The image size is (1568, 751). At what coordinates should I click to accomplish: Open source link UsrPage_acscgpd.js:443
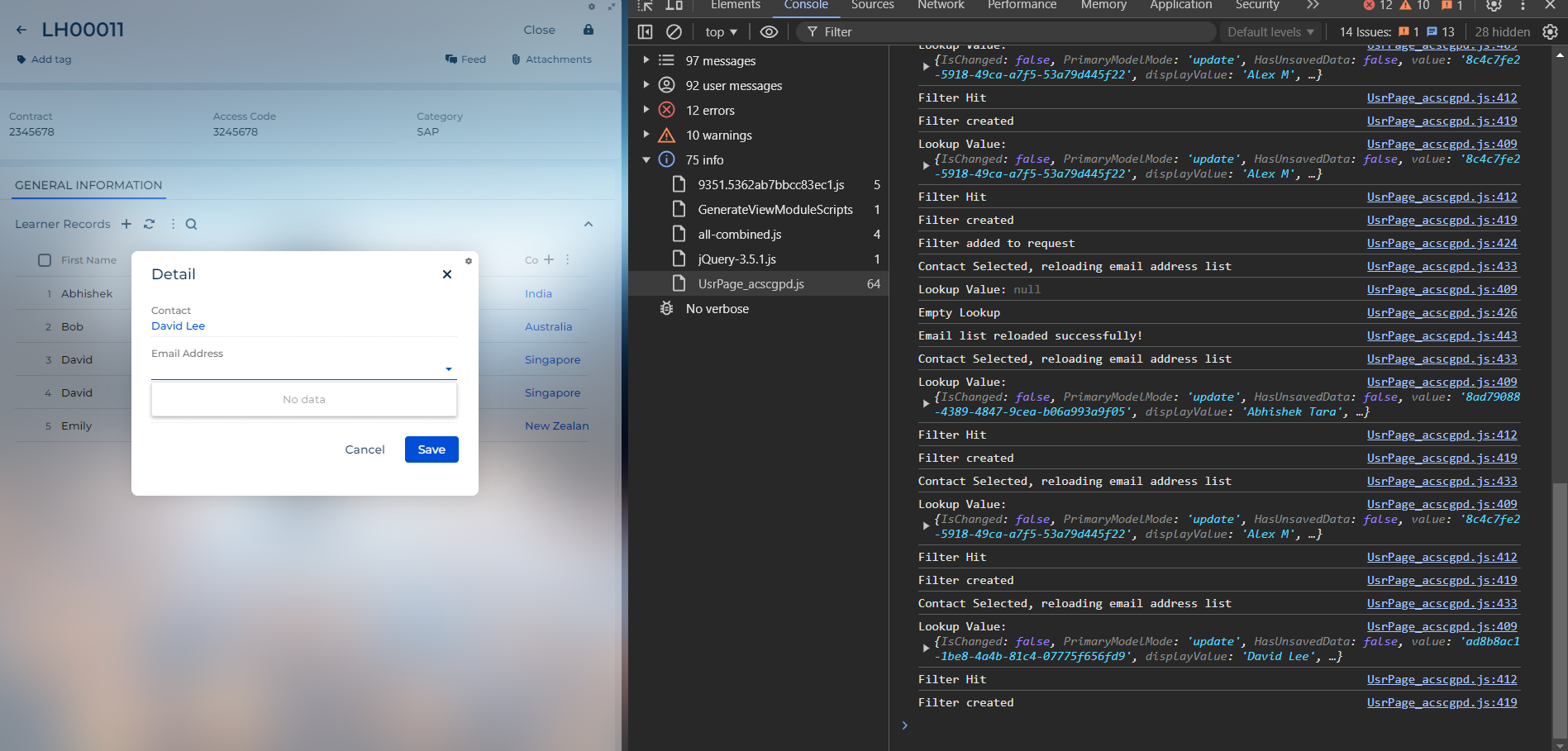pos(1442,335)
